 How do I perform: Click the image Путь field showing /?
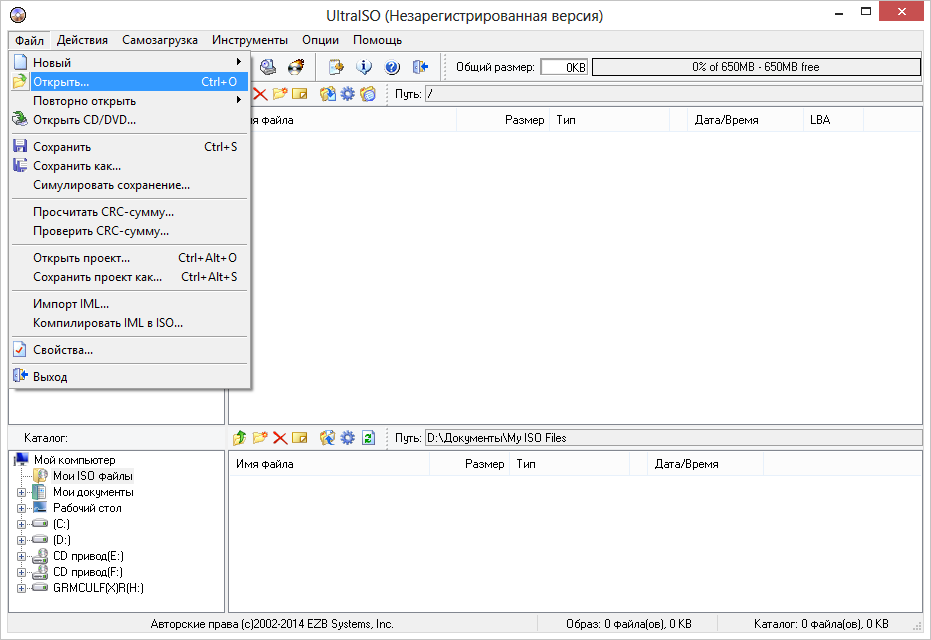(x=673, y=94)
